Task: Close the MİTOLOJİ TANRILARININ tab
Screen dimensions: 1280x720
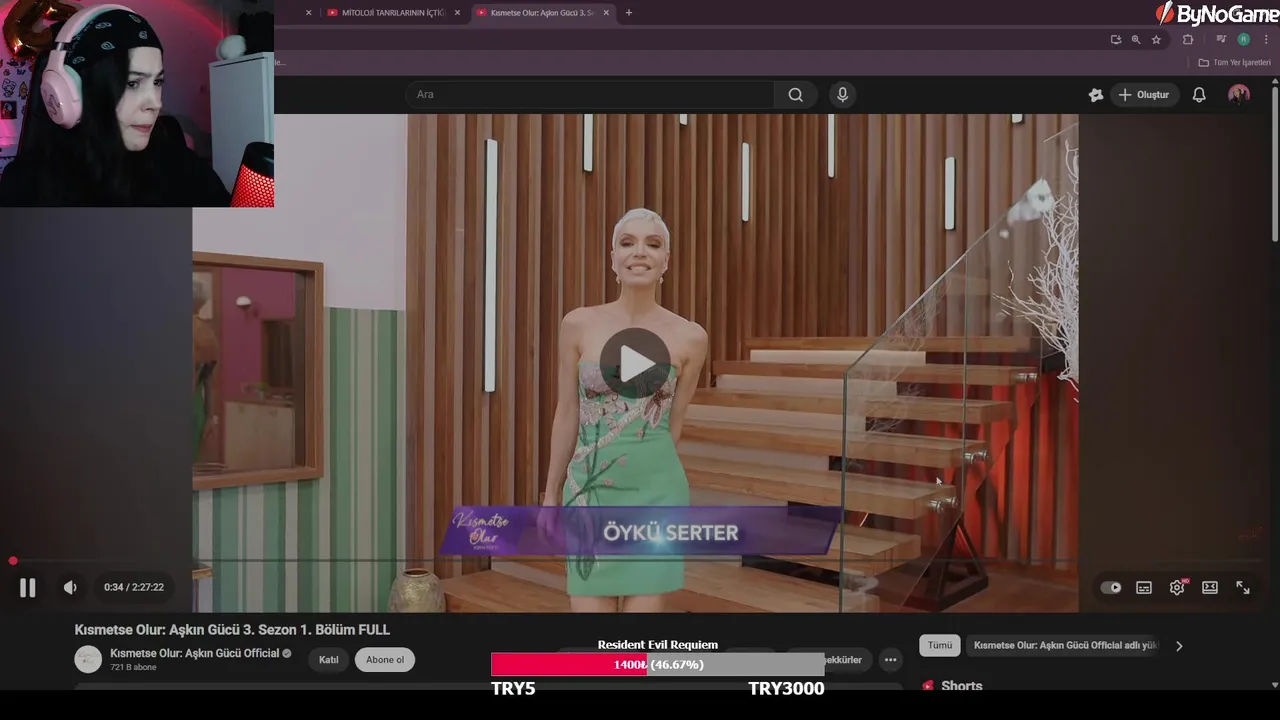Action: click(457, 13)
